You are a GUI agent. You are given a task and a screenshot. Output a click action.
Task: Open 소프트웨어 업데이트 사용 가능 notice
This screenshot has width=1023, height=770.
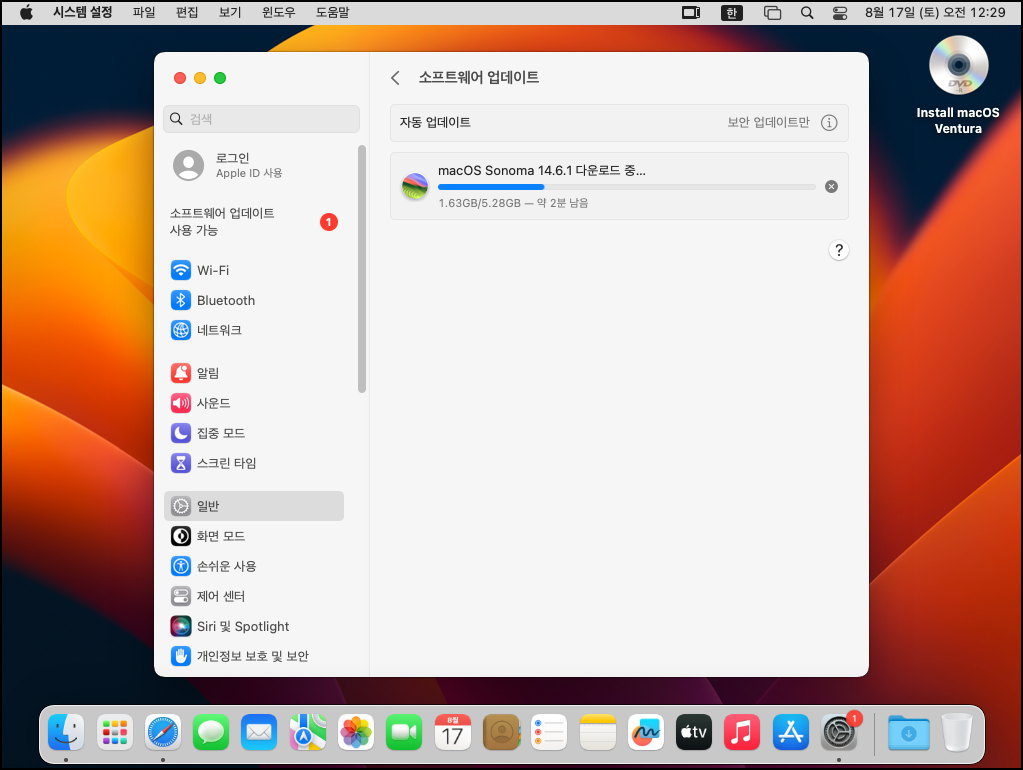(254, 222)
